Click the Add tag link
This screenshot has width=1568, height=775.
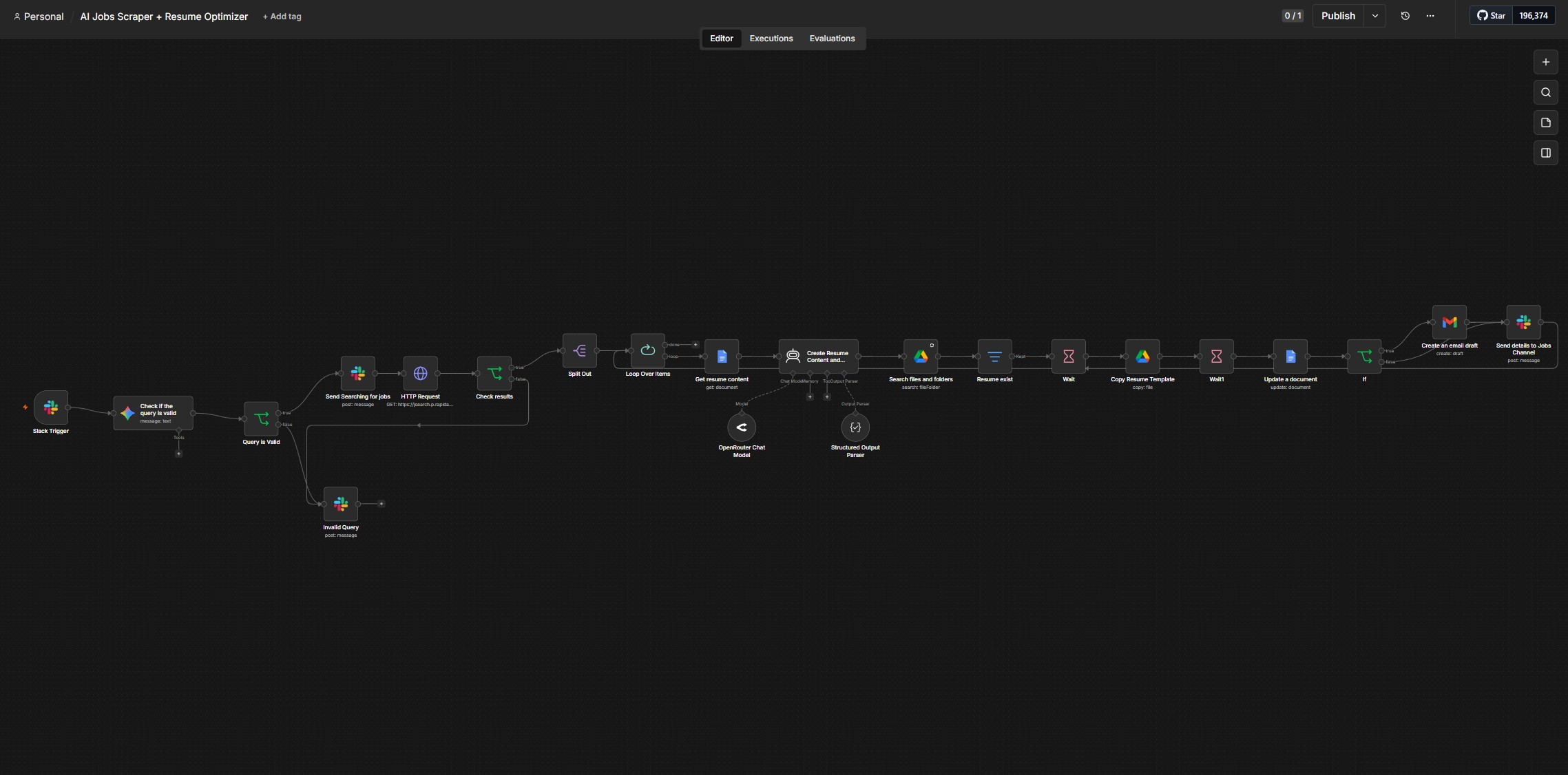click(282, 17)
